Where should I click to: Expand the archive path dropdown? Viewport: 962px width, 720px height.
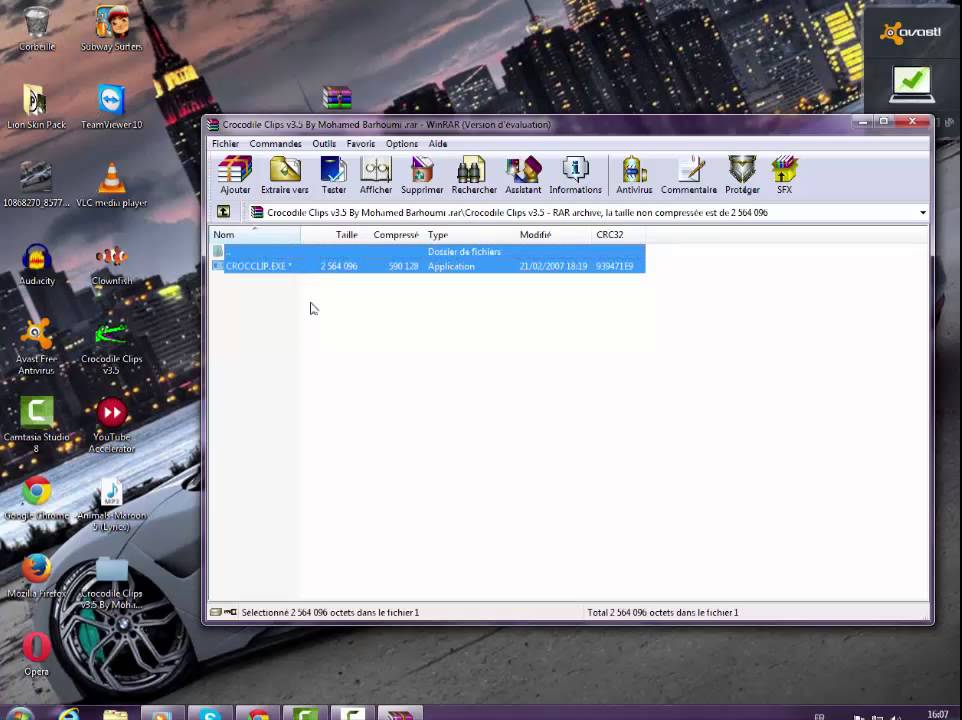pos(923,213)
